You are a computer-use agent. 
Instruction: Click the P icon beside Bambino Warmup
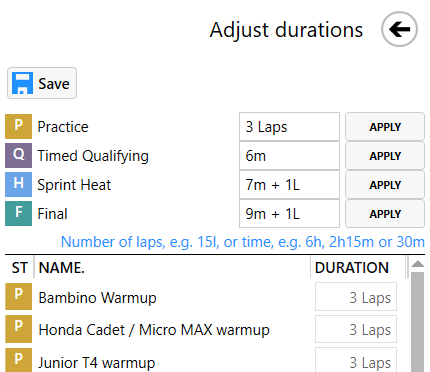(18, 296)
